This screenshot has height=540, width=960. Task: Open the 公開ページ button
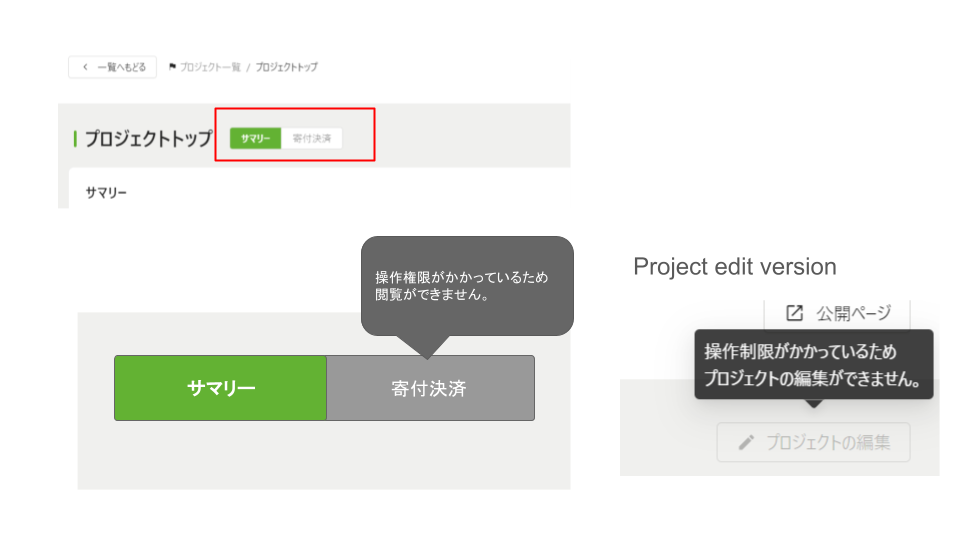pos(838,313)
